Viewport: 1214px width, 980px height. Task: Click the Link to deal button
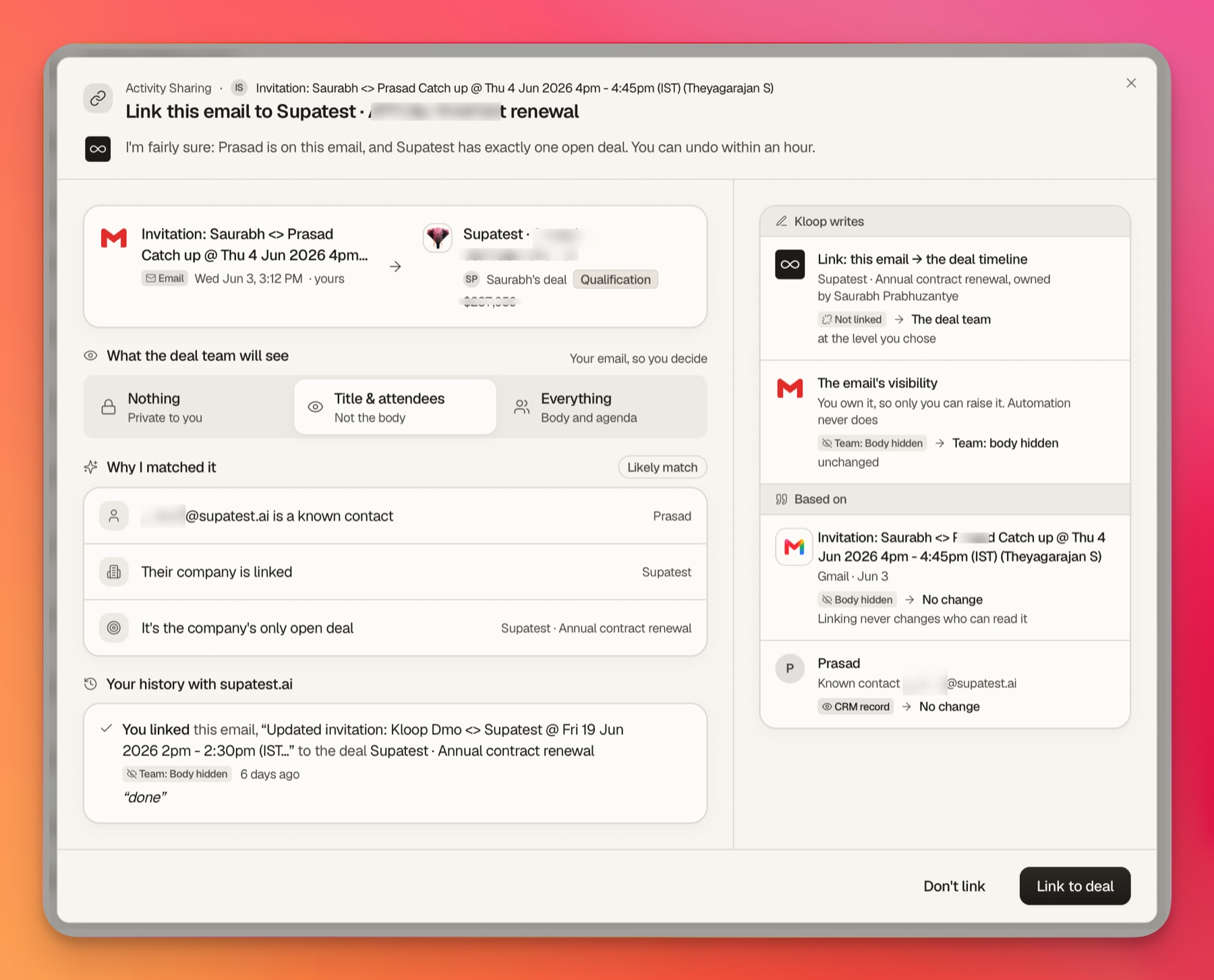(1075, 886)
